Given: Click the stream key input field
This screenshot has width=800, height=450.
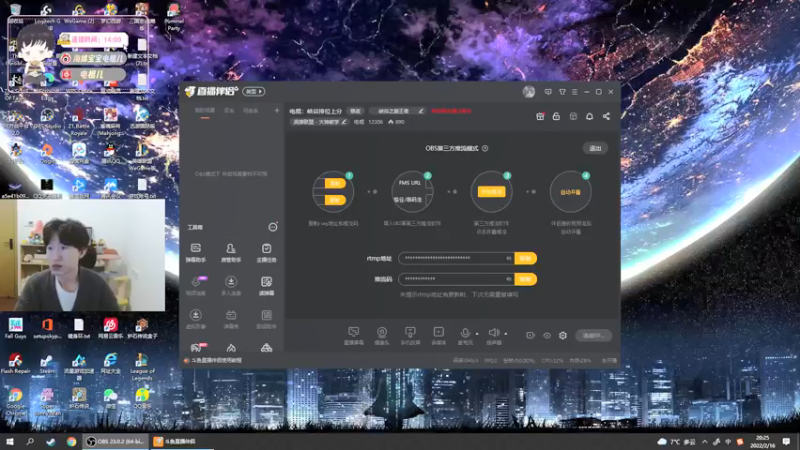Looking at the screenshot, I should [457, 279].
